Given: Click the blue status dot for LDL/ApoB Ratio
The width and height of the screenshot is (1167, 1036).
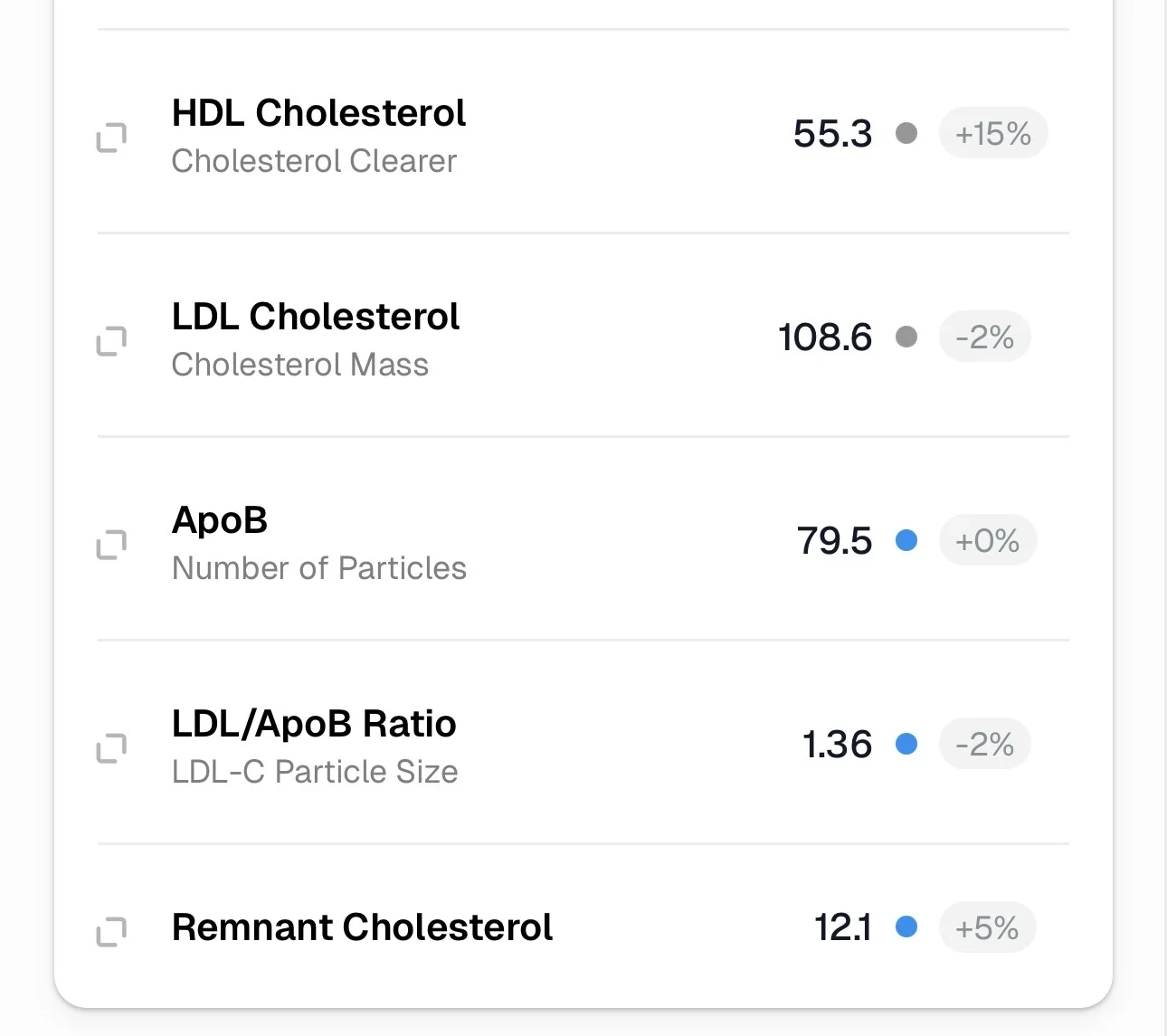Looking at the screenshot, I should (906, 745).
